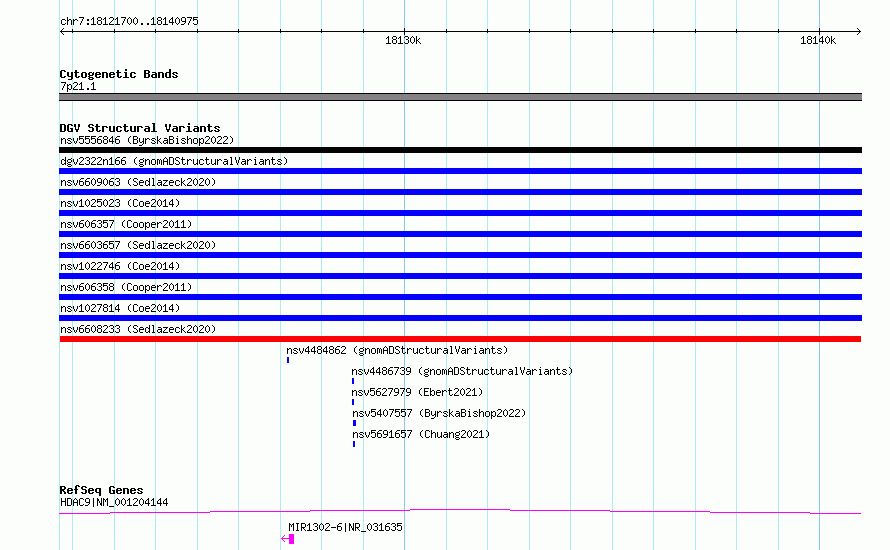Click the magenta HDAC9 gene line

tap(460, 512)
